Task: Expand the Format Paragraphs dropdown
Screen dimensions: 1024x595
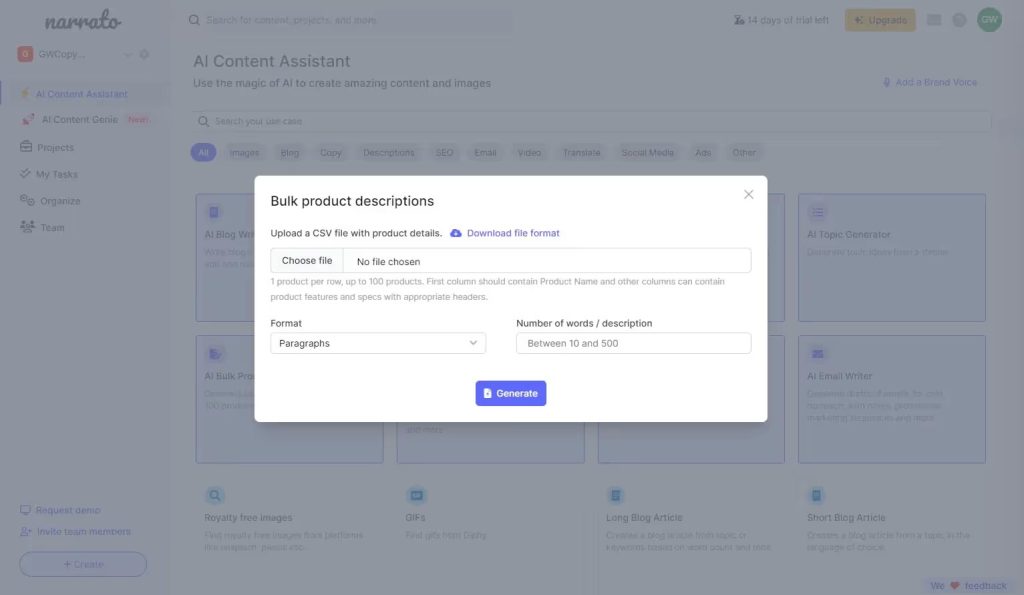Action: coord(378,343)
